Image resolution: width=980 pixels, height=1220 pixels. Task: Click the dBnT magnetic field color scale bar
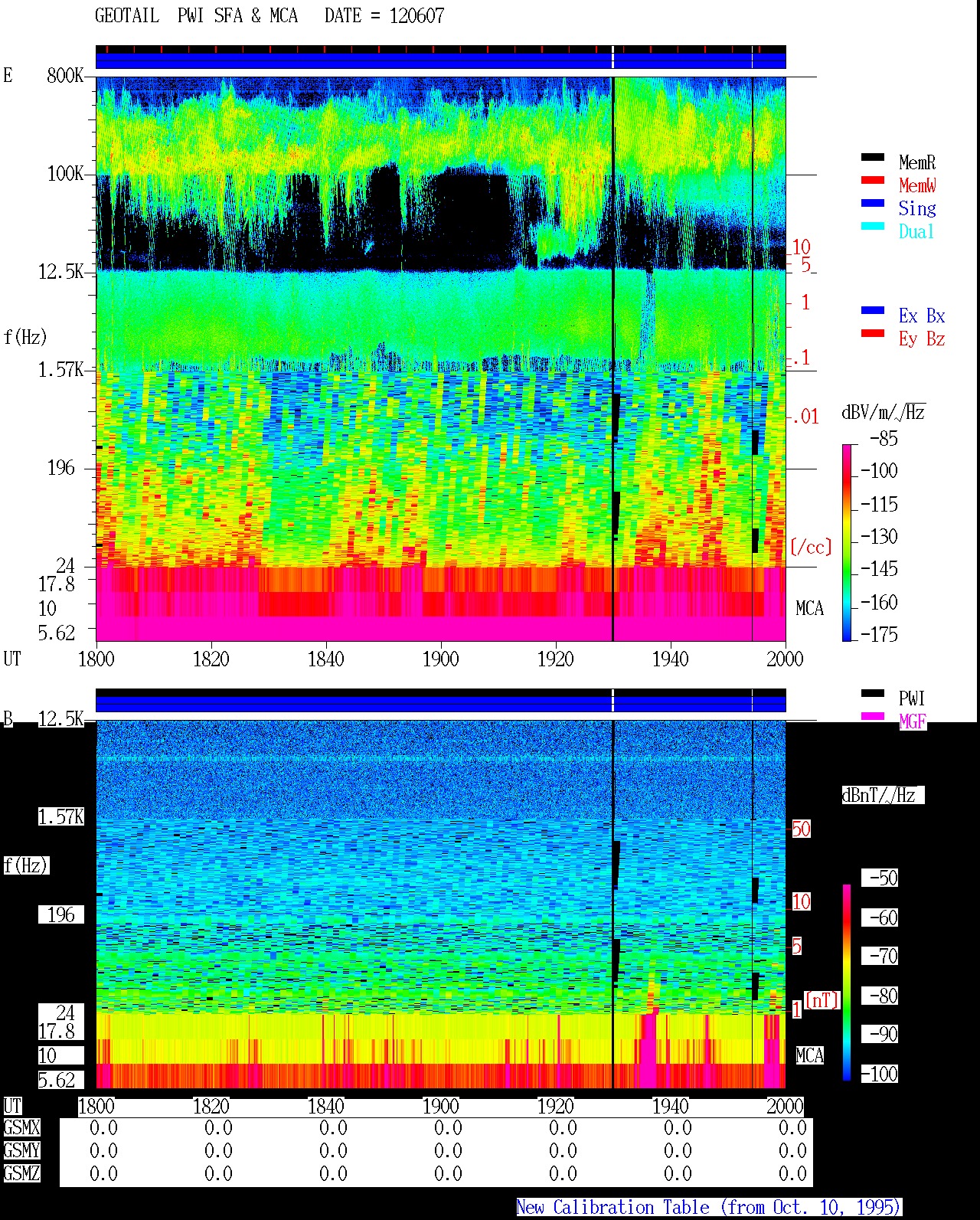point(847,983)
